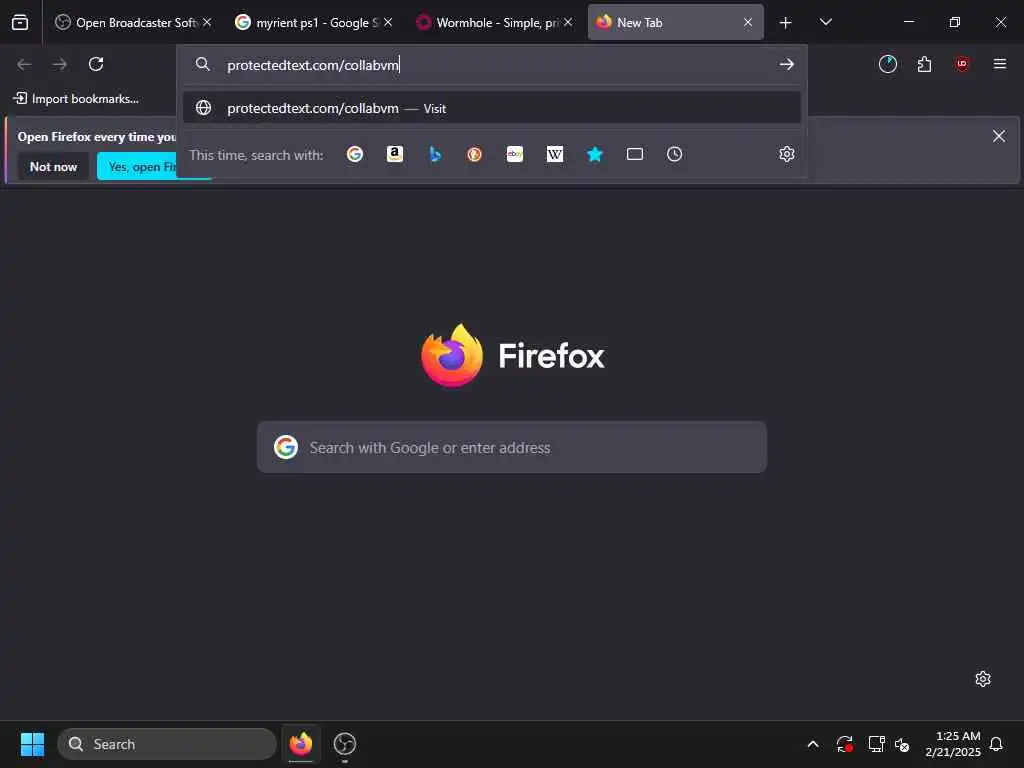Image resolution: width=1024 pixels, height=768 pixels.
Task: Personalize New Tab gear icon
Action: coord(983,679)
